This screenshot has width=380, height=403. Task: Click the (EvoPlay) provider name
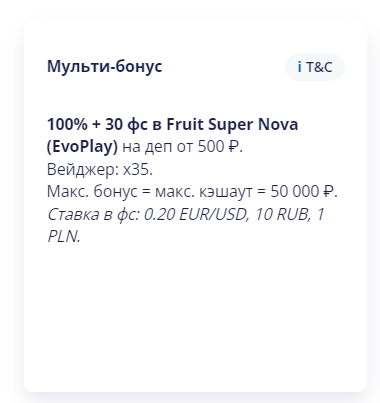pyautogui.click(x=82, y=147)
